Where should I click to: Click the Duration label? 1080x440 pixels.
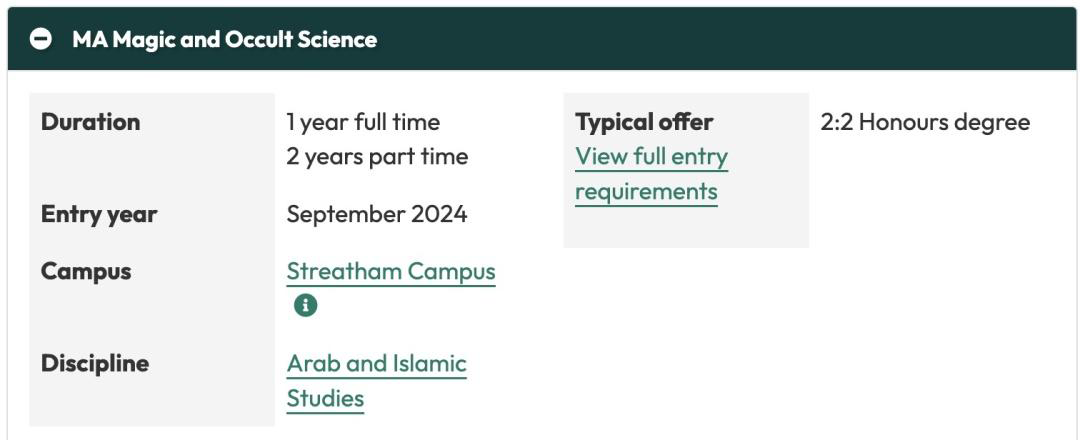90,122
